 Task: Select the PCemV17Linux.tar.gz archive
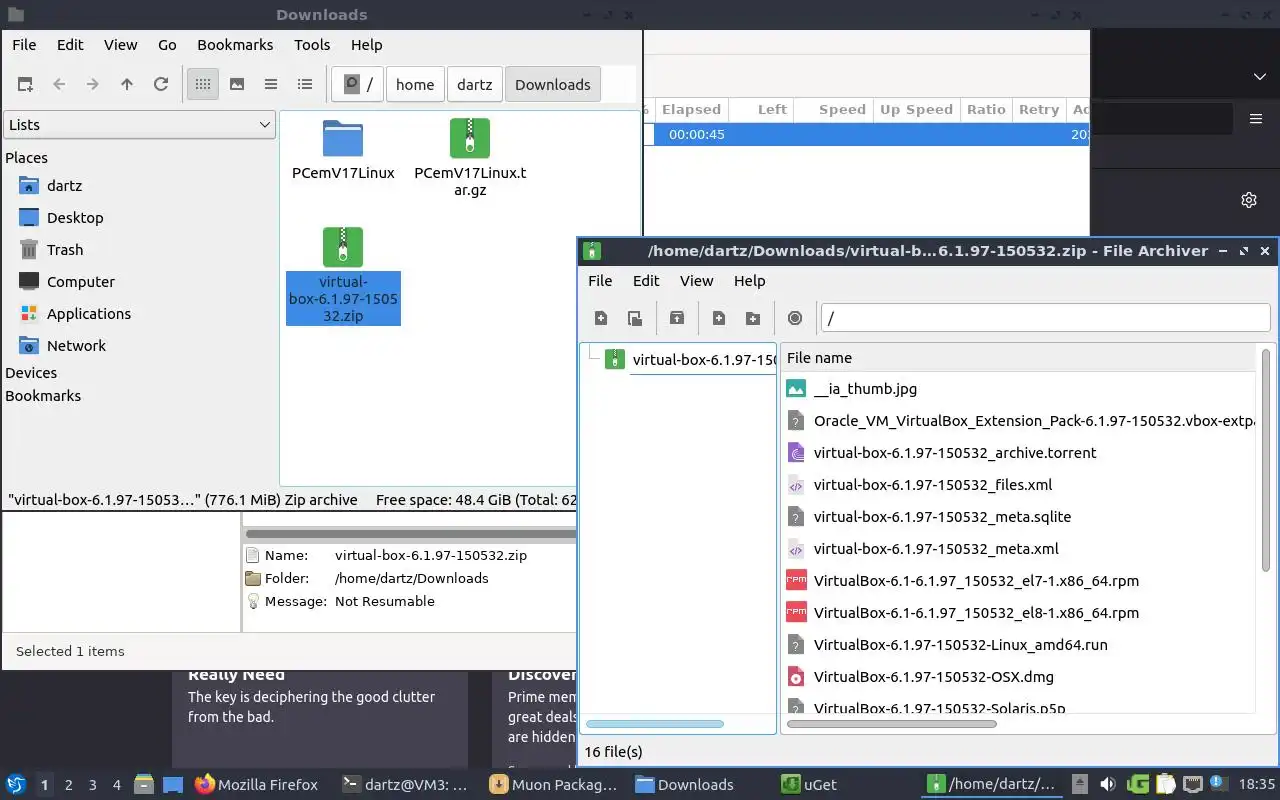470,138
